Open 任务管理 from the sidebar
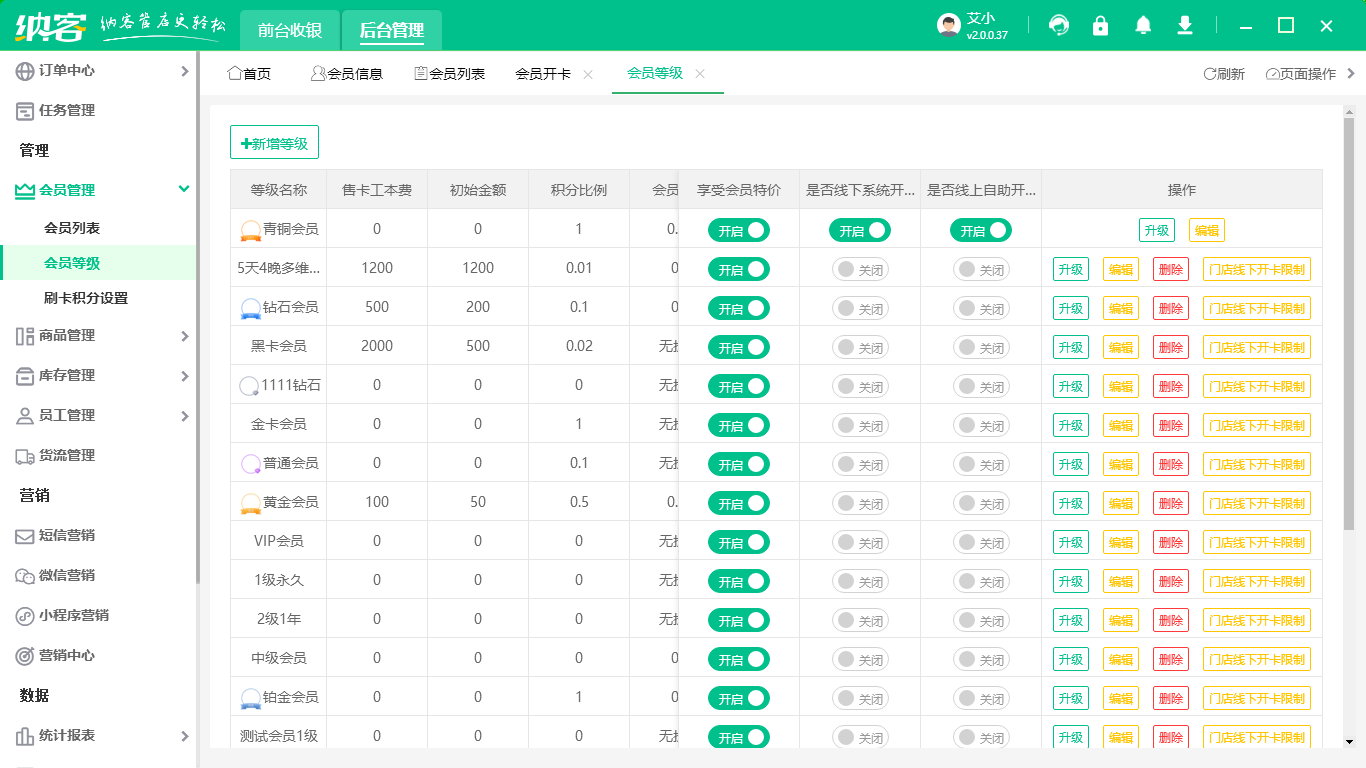The image size is (1366, 768). (x=66, y=110)
